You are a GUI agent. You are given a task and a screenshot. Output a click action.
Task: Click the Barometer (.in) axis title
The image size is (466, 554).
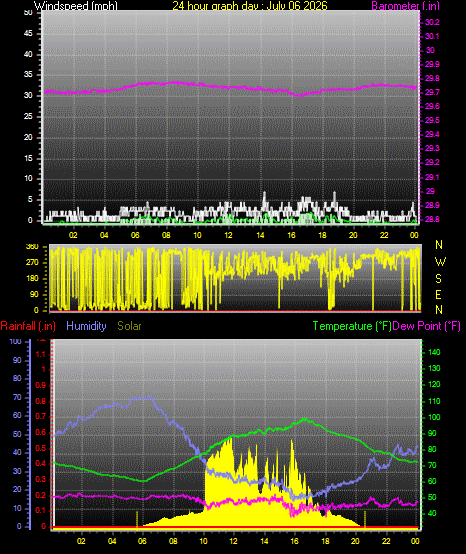click(405, 6)
